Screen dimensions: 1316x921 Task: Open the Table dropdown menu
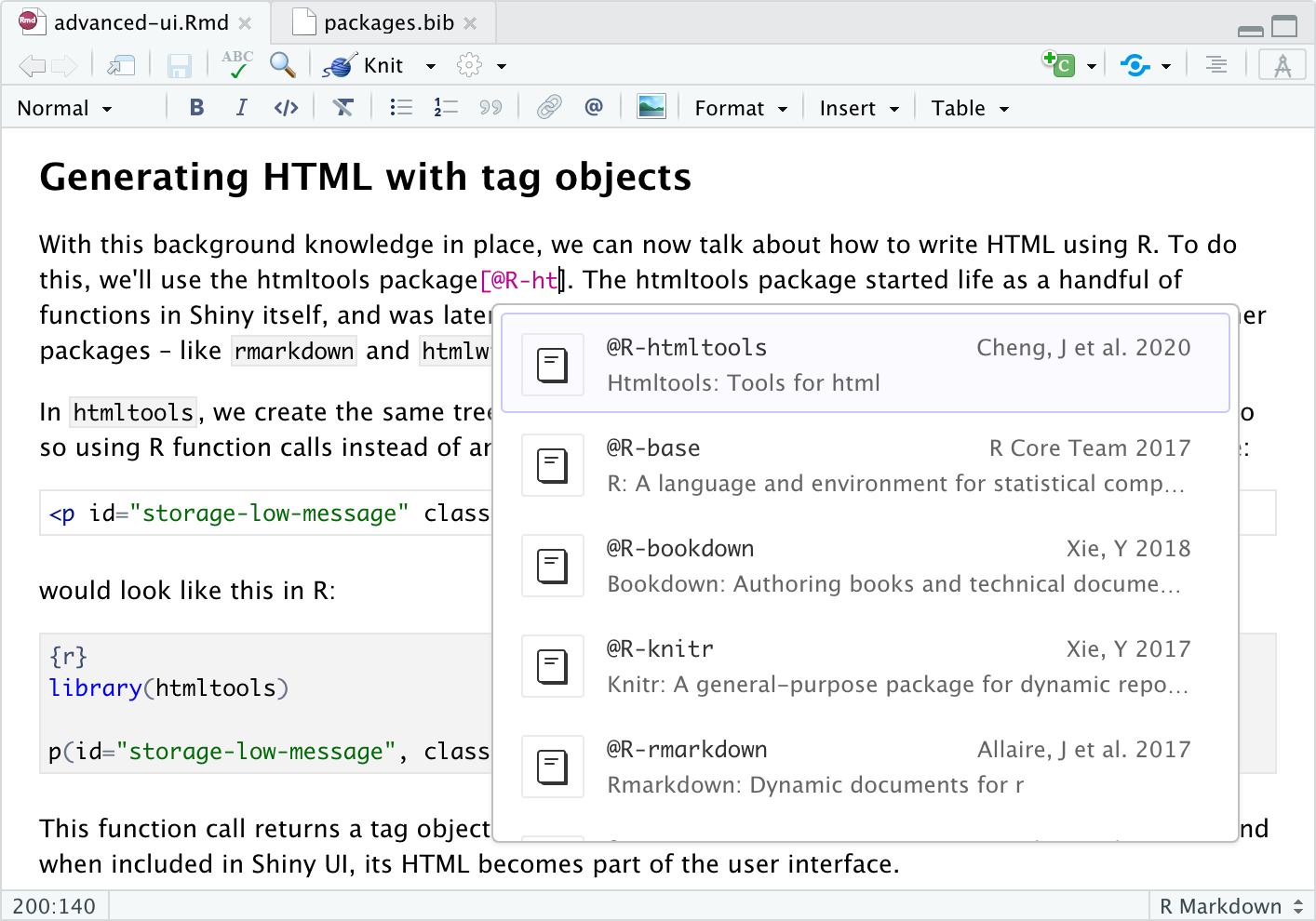coord(970,108)
